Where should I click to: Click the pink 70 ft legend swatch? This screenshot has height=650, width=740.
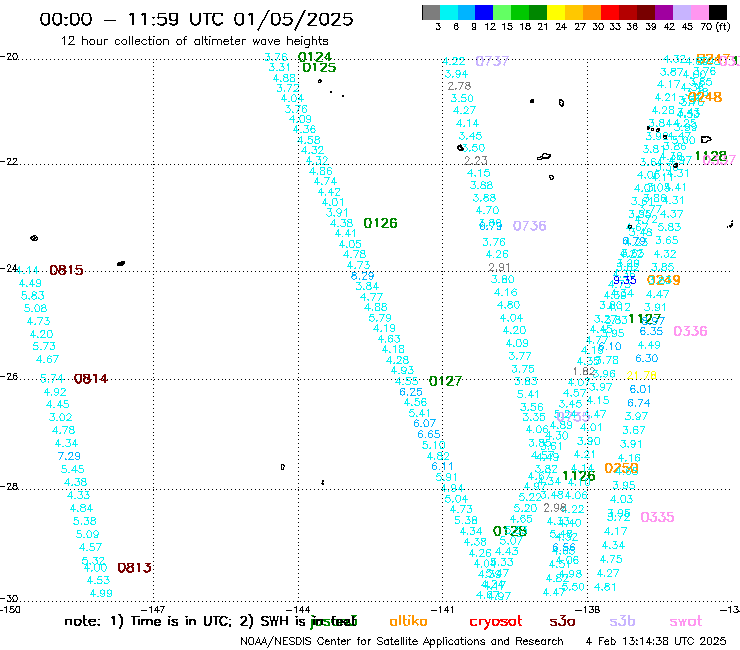(699, 12)
